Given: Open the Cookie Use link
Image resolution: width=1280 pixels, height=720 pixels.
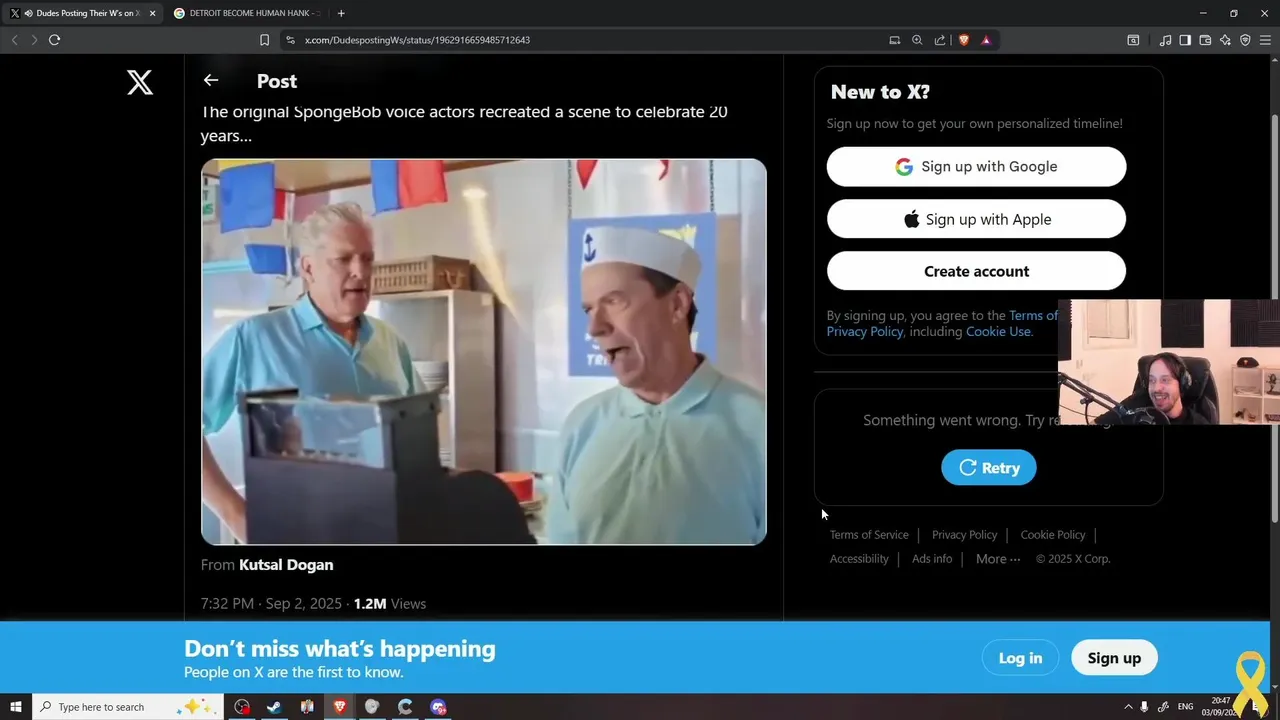Looking at the screenshot, I should pos(998,332).
